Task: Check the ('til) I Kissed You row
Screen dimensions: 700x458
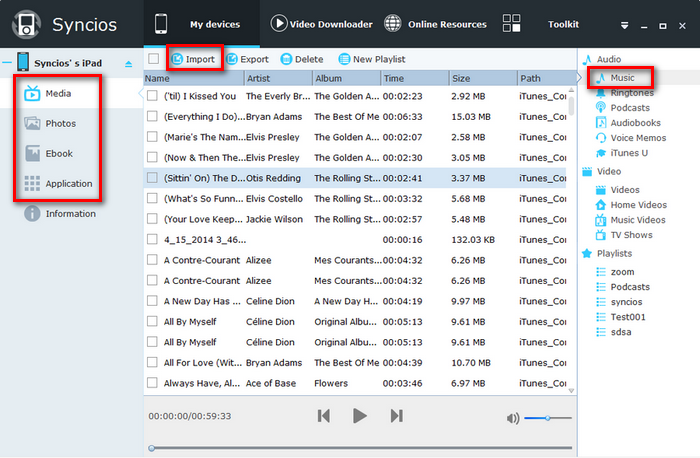Action: (x=152, y=96)
